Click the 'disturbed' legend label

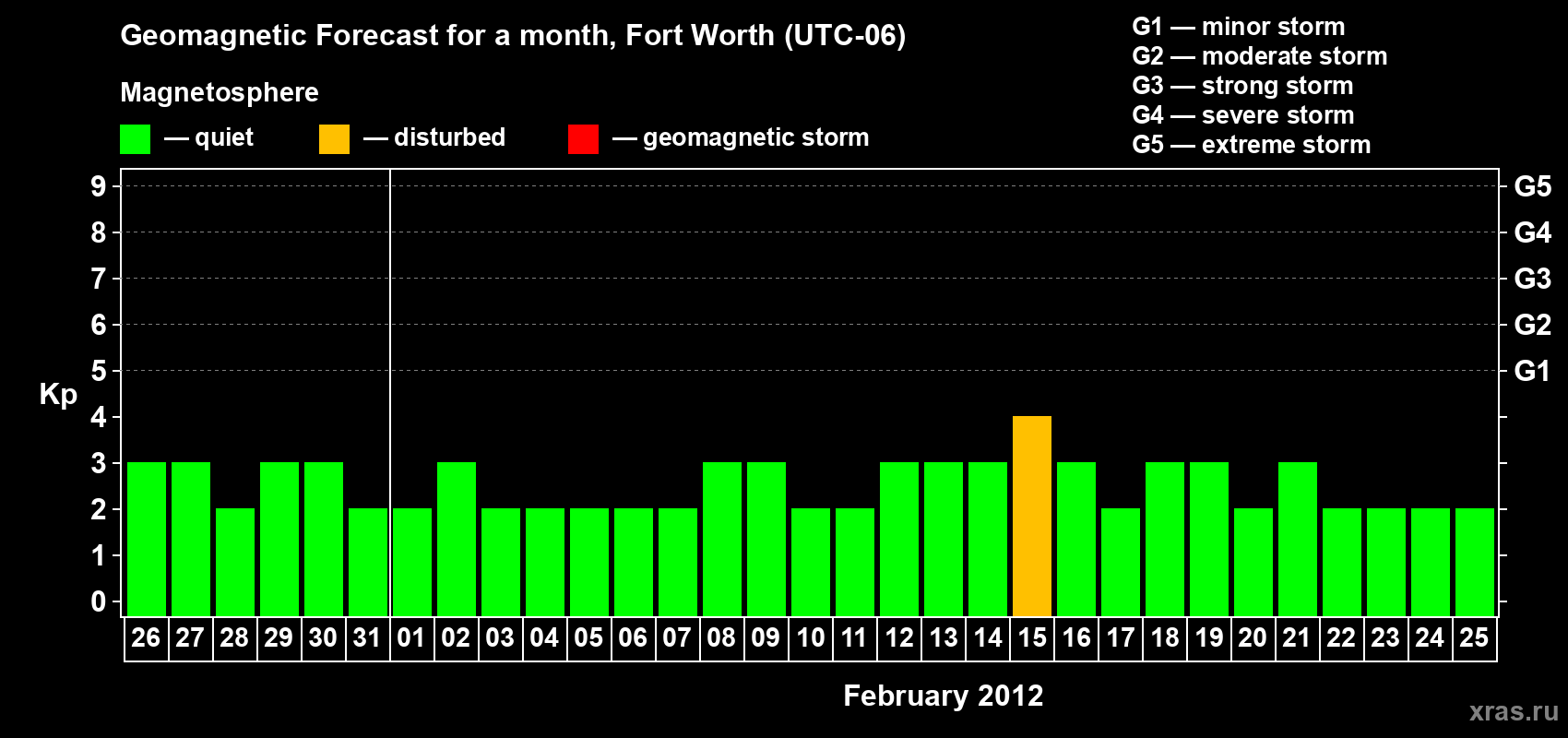tap(450, 137)
